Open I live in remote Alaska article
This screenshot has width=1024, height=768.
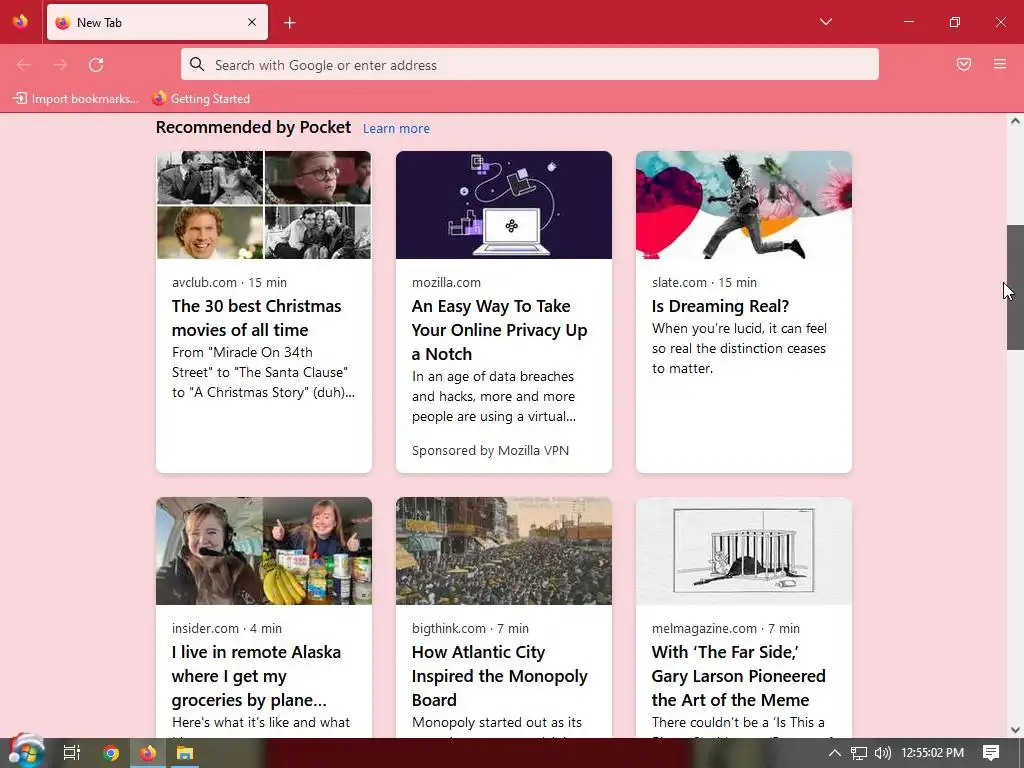[256, 676]
